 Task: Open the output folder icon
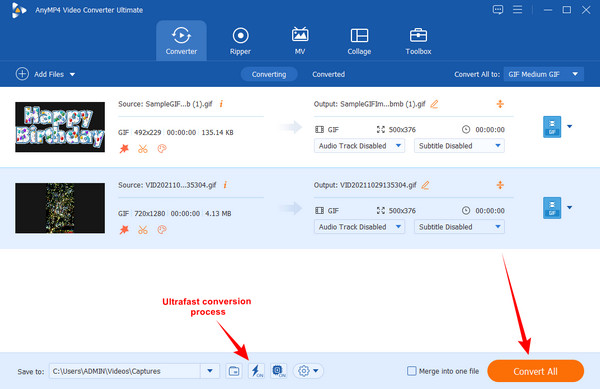click(x=234, y=371)
